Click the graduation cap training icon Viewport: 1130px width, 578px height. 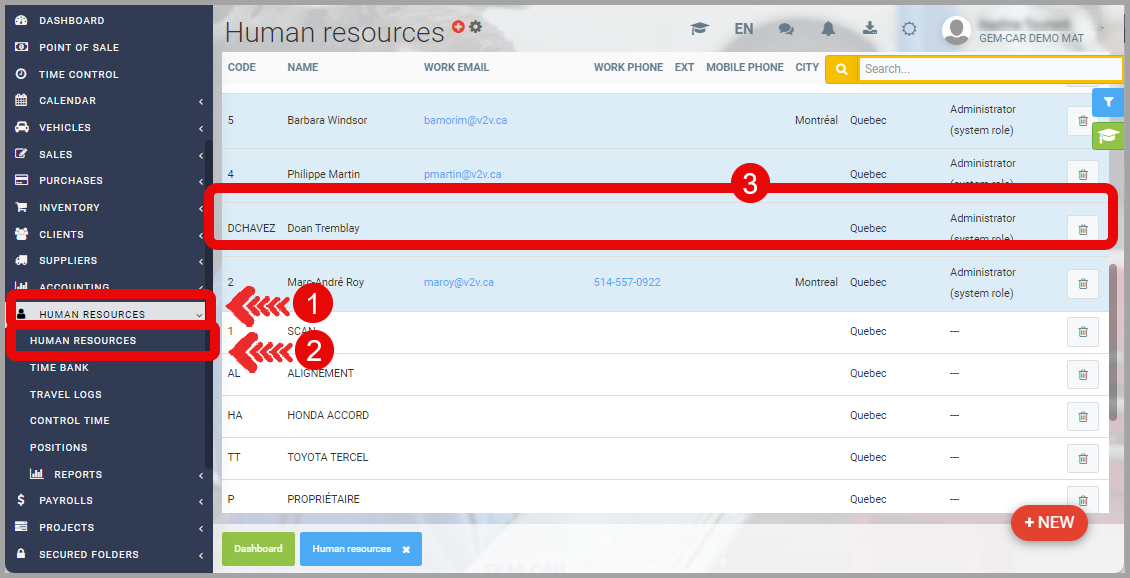(x=700, y=29)
